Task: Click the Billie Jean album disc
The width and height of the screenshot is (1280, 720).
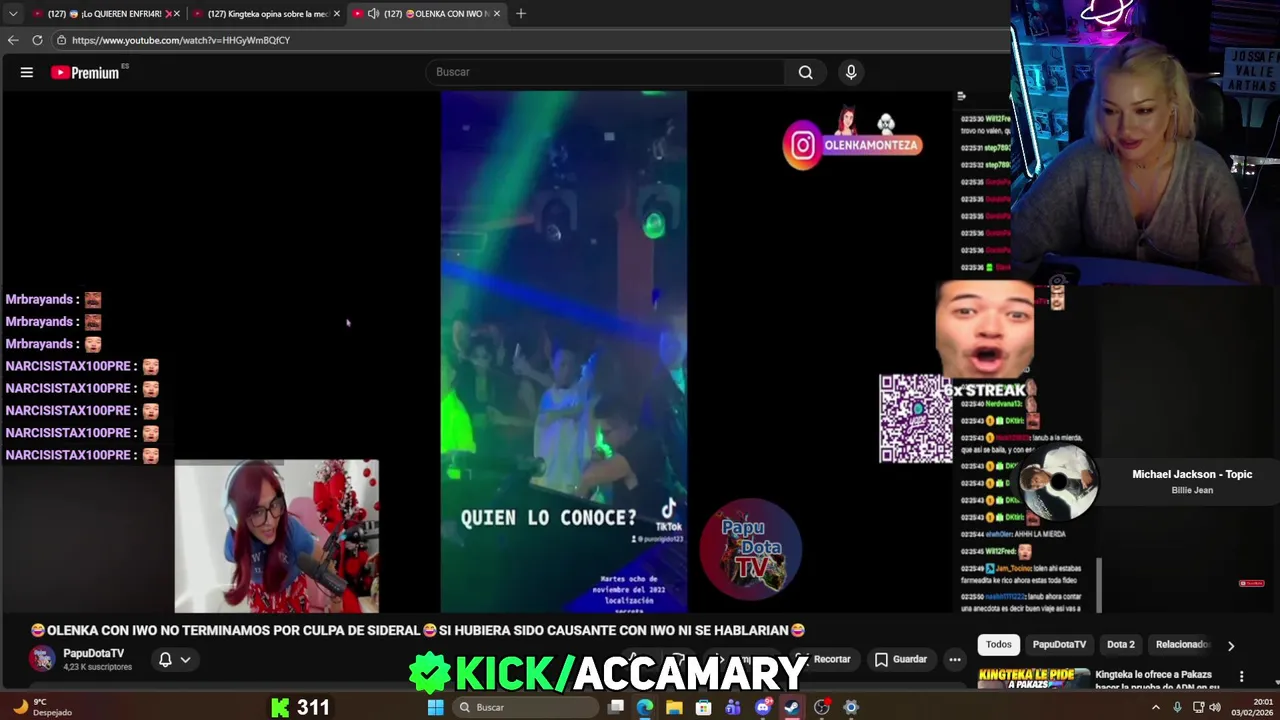Action: (1059, 483)
